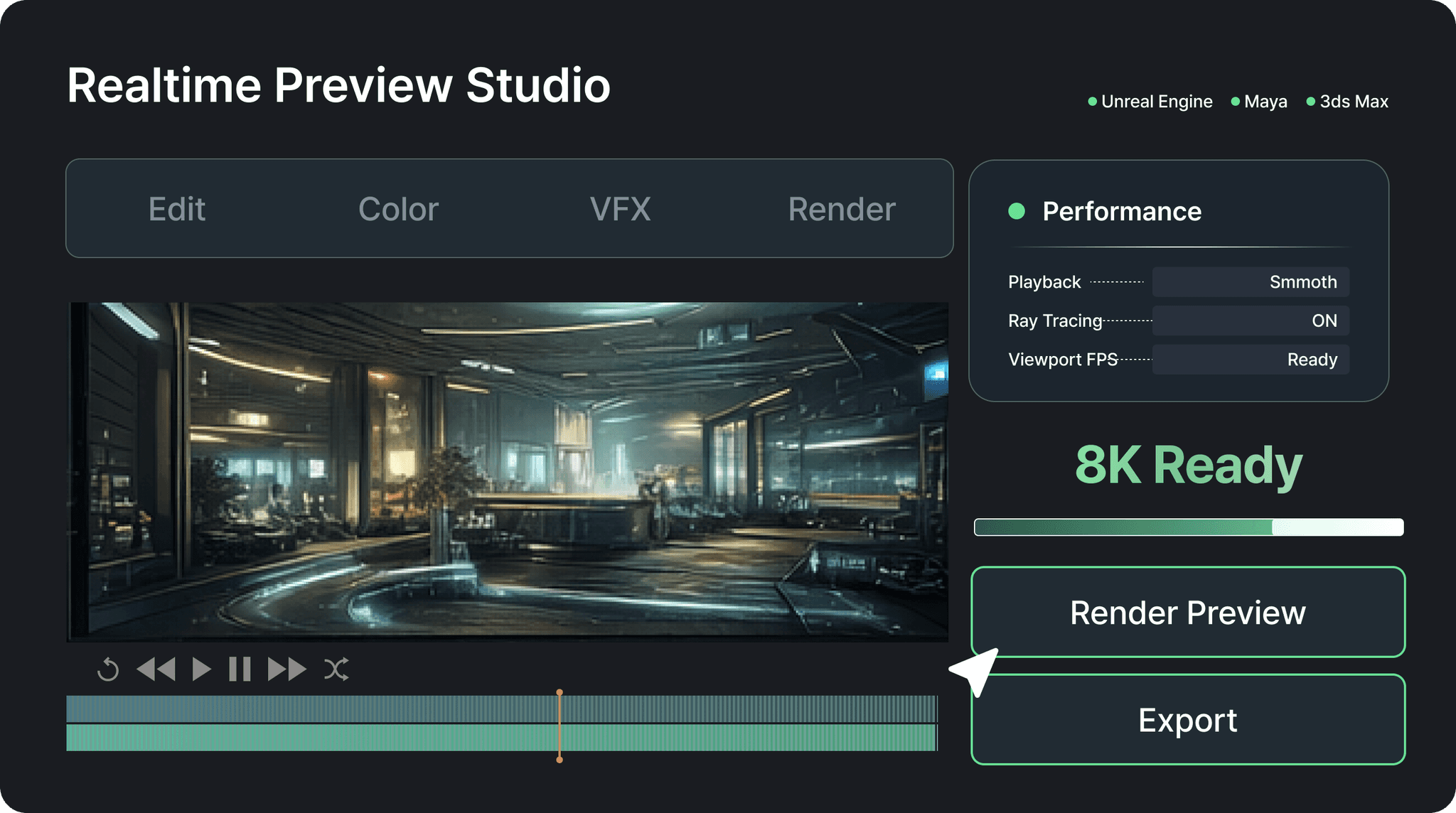Go to the Render tab
Viewport: 1456px width, 813px height.
[841, 209]
